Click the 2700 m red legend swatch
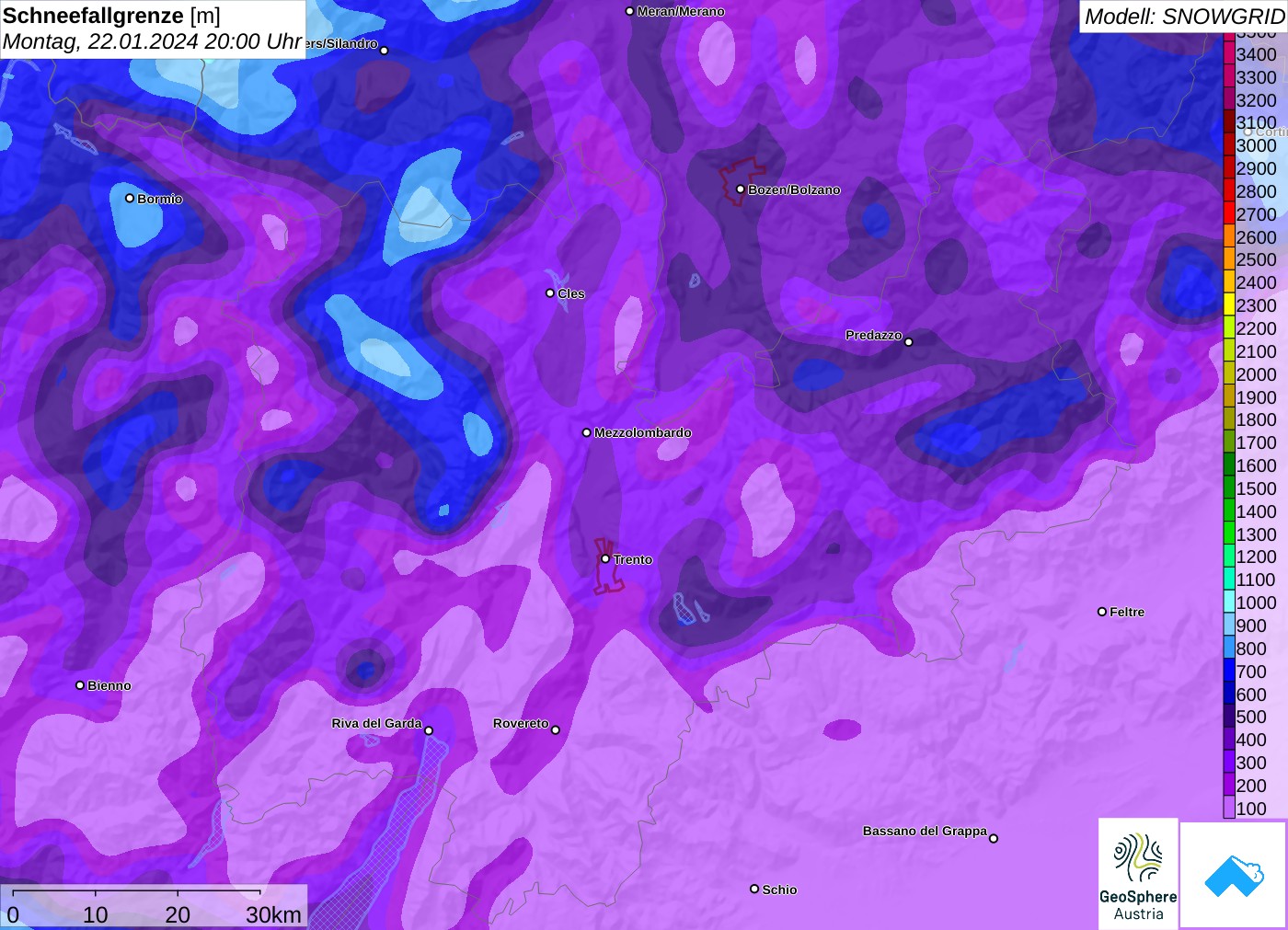The height and width of the screenshot is (930, 1288). click(x=1228, y=214)
